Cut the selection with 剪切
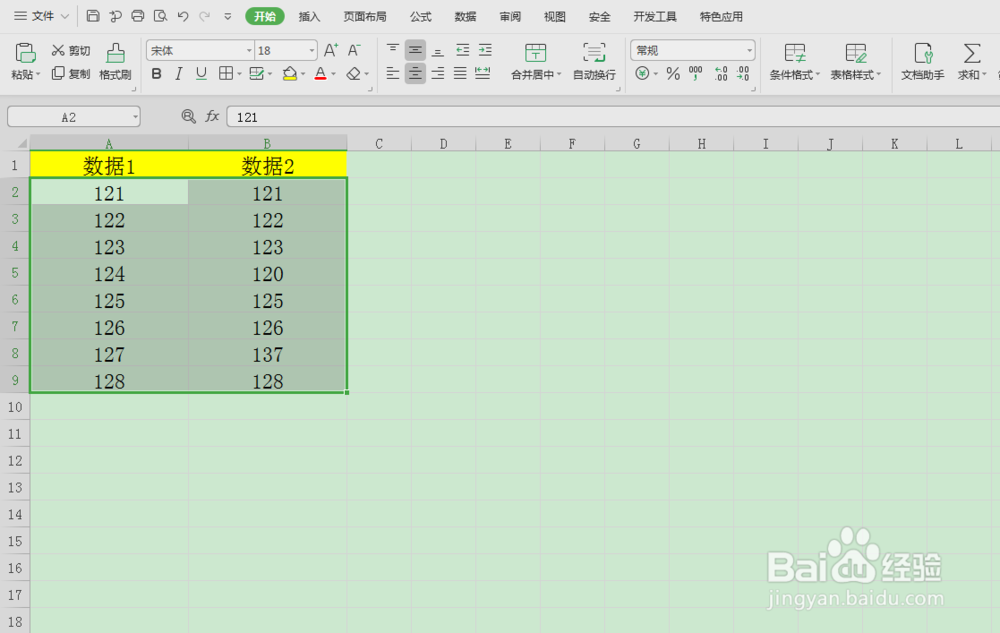Image resolution: width=1000 pixels, height=633 pixels. pos(71,50)
